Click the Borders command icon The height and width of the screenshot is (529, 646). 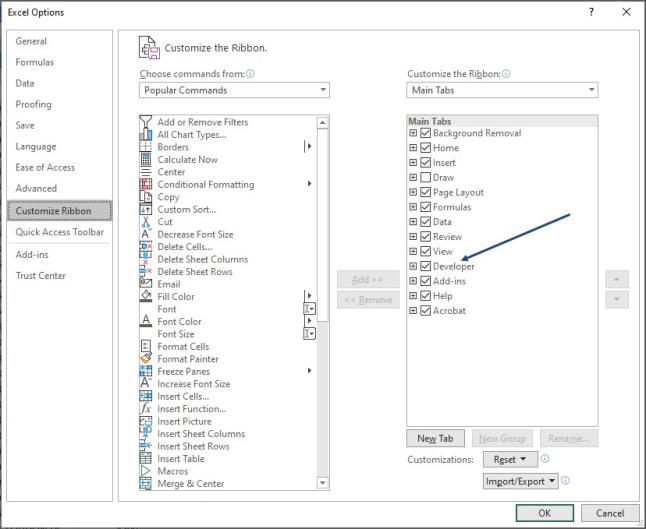(x=145, y=147)
